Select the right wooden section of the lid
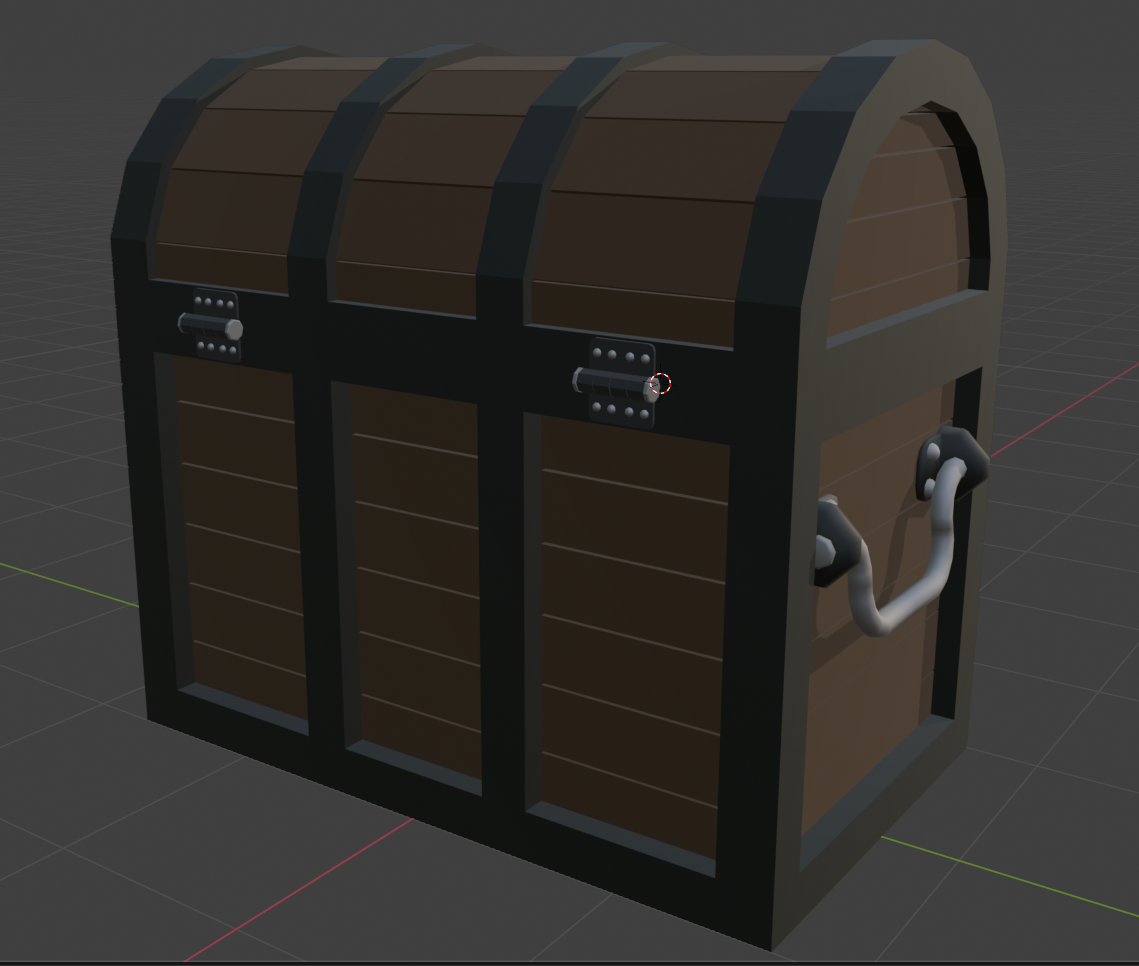Viewport: 1139px width, 966px height. click(x=640, y=230)
